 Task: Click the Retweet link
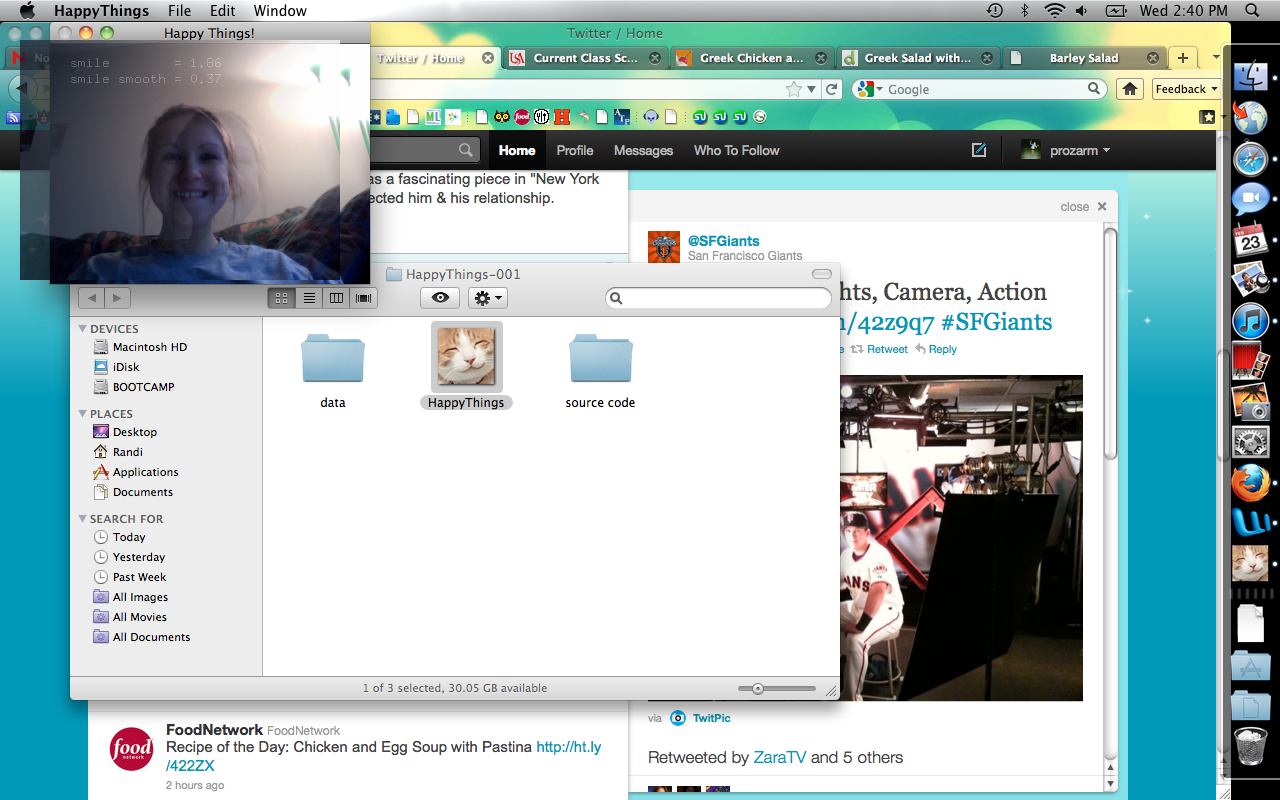[x=880, y=349]
